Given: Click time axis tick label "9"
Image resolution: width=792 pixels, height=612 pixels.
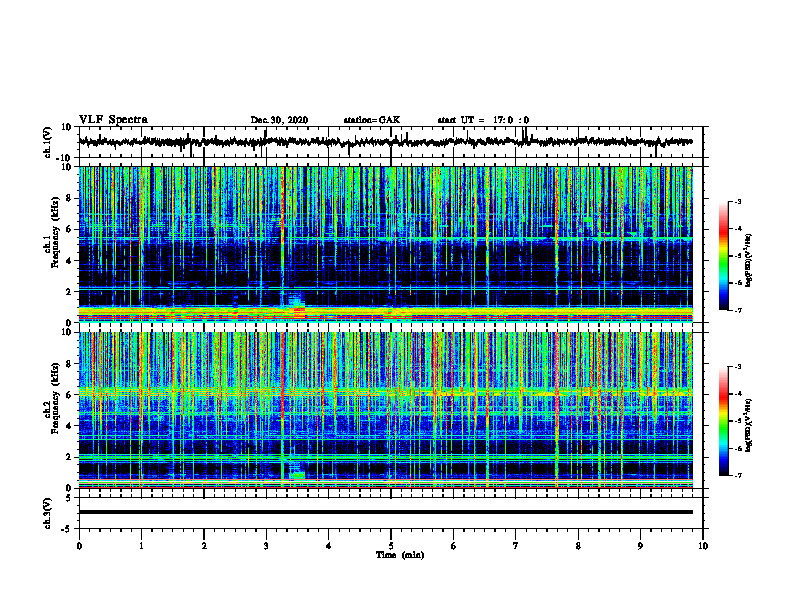Looking at the screenshot, I should click(640, 546).
